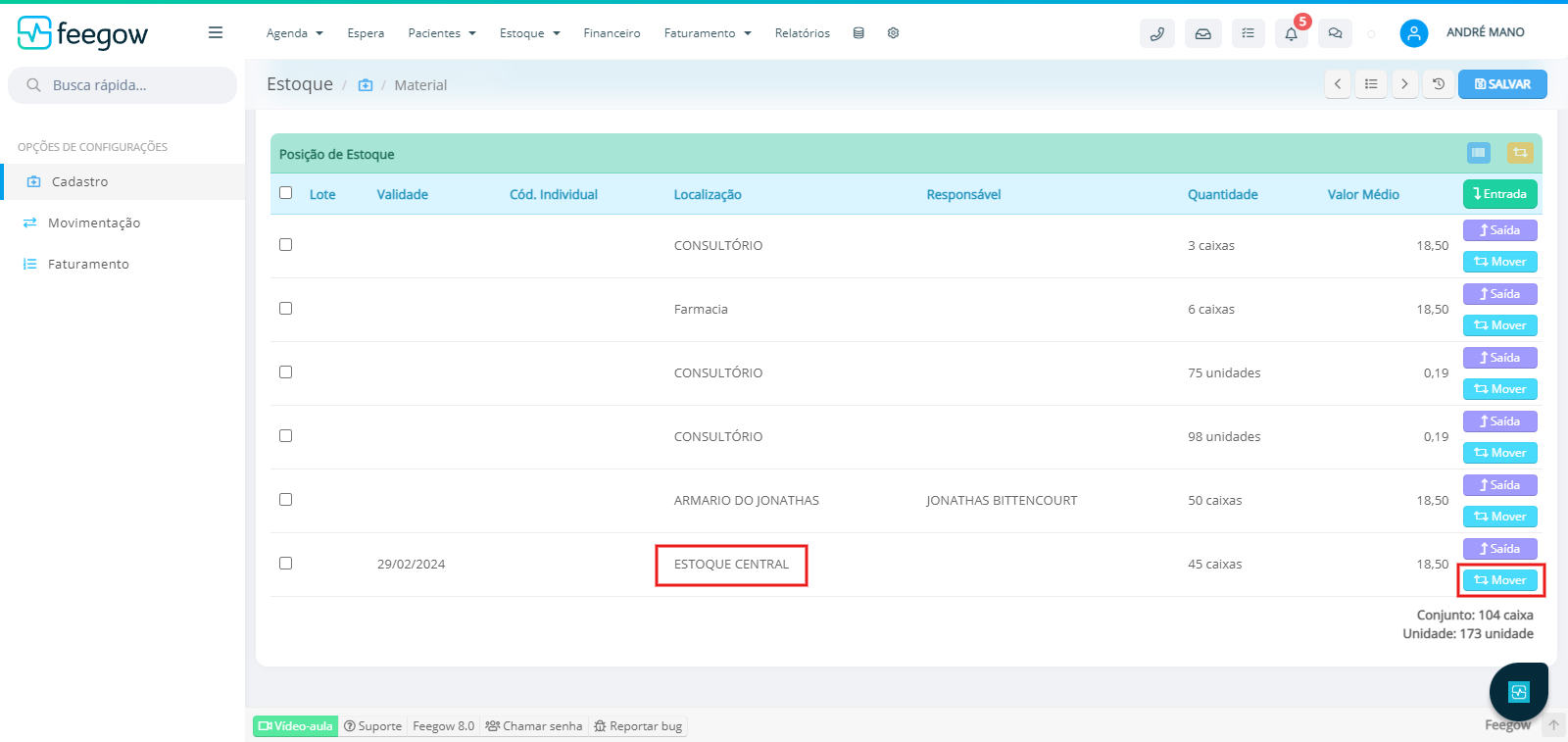This screenshot has width=1568, height=742.
Task: Click the 29/02/2024 validity date
Action: tap(411, 564)
